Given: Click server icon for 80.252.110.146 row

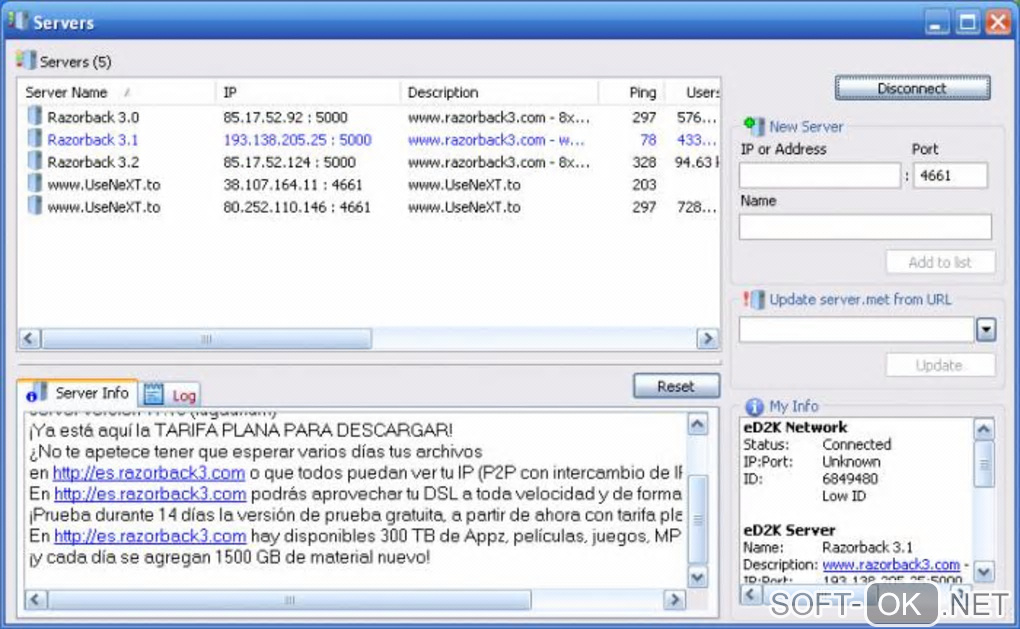Looking at the screenshot, I should (x=34, y=206).
